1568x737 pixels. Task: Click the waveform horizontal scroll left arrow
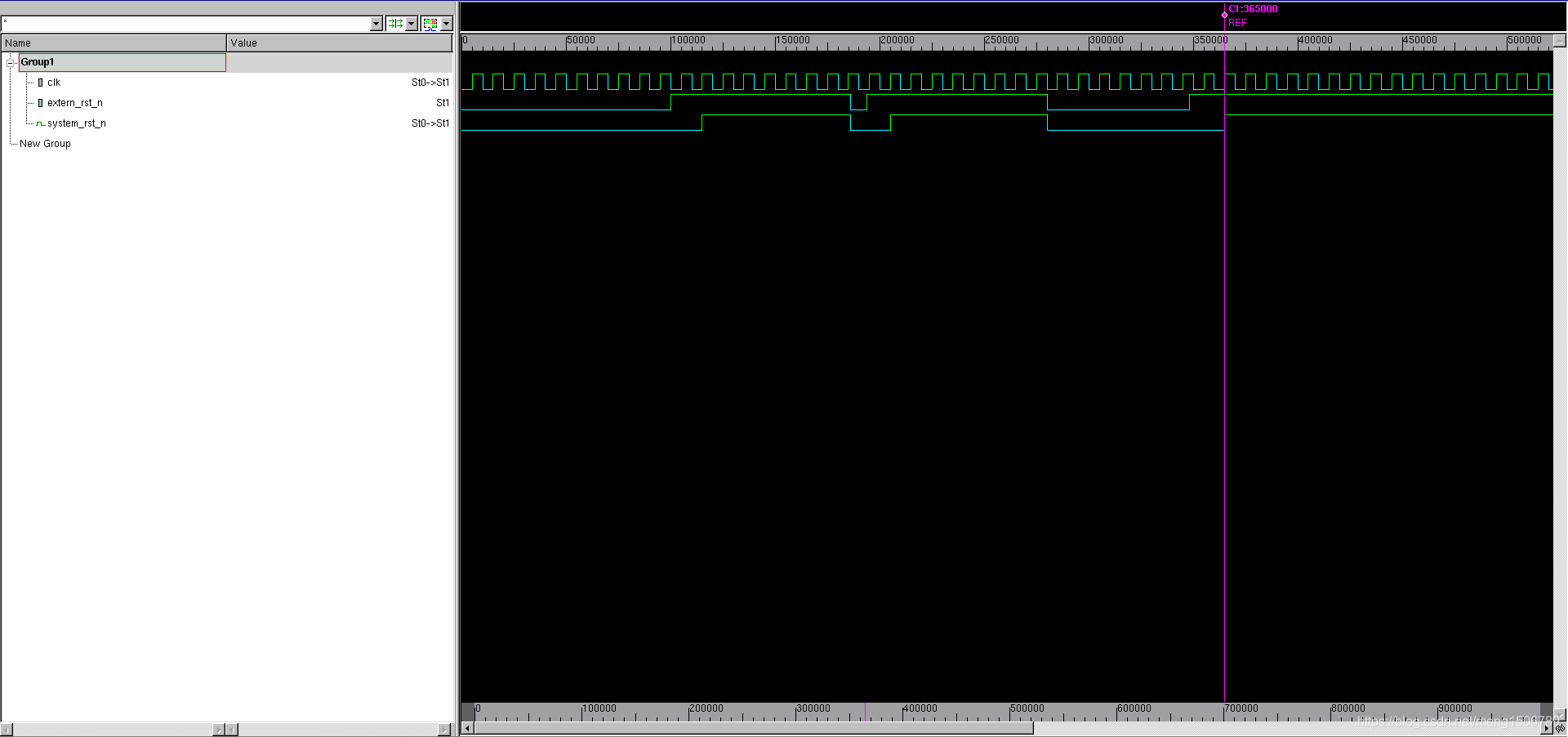point(467,728)
